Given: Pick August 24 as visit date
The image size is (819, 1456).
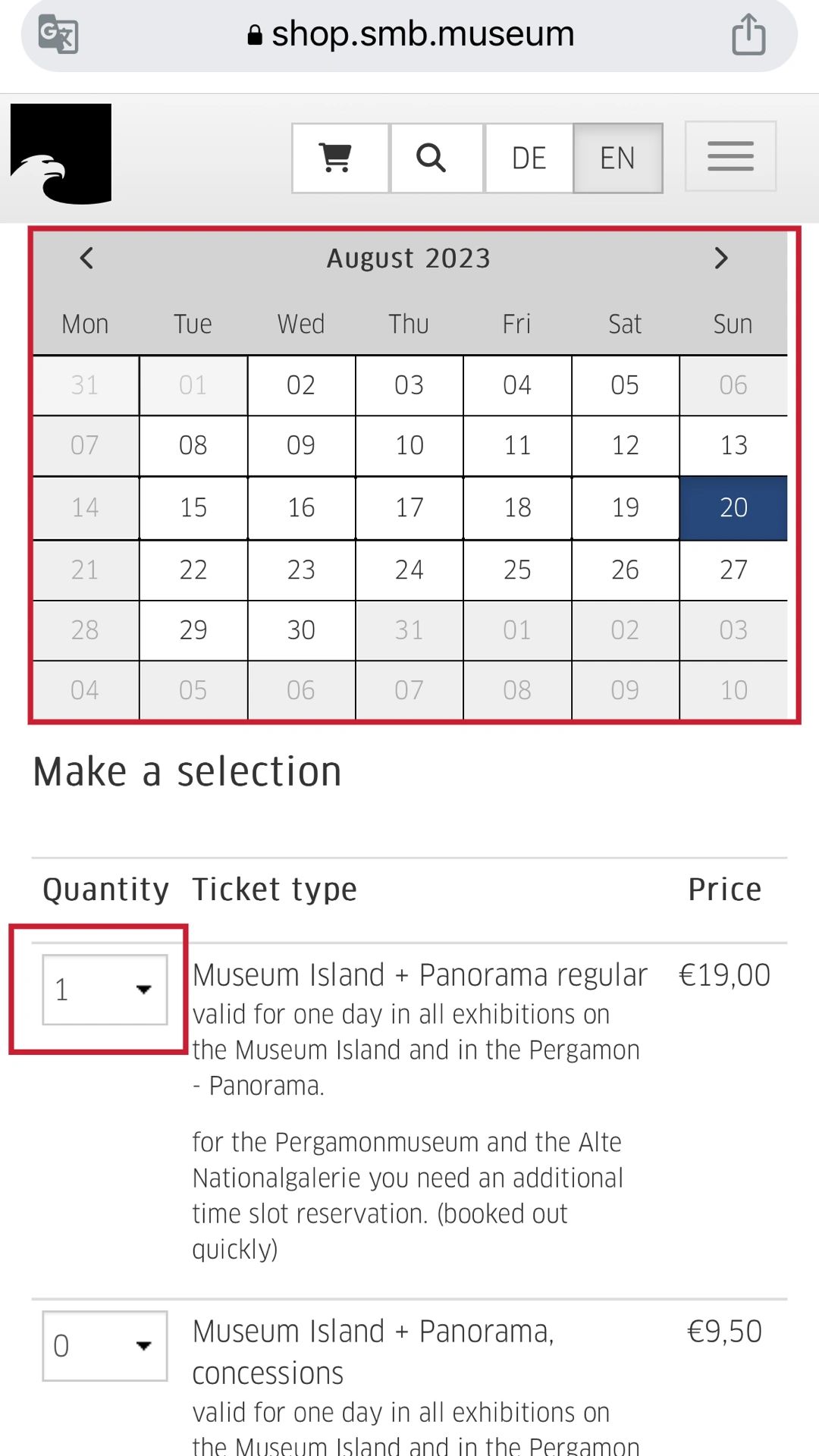Looking at the screenshot, I should click(409, 570).
